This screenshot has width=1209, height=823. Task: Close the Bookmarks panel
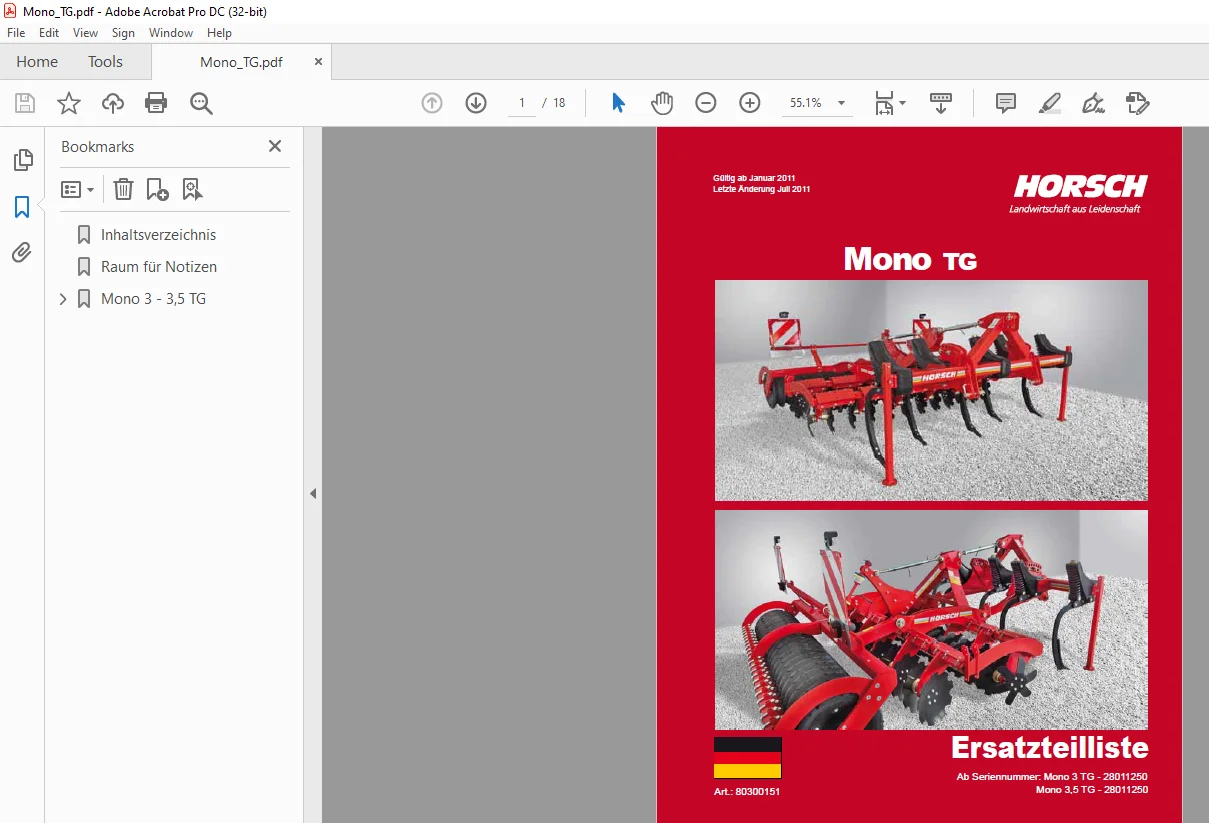click(275, 146)
